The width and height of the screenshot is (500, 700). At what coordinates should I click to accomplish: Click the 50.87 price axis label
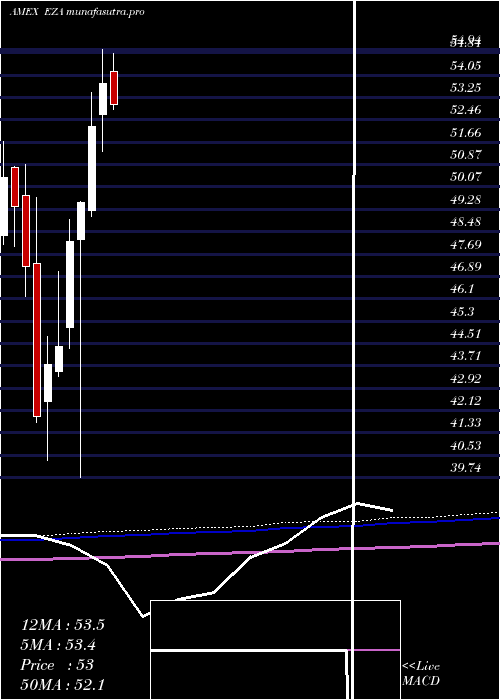point(466,155)
